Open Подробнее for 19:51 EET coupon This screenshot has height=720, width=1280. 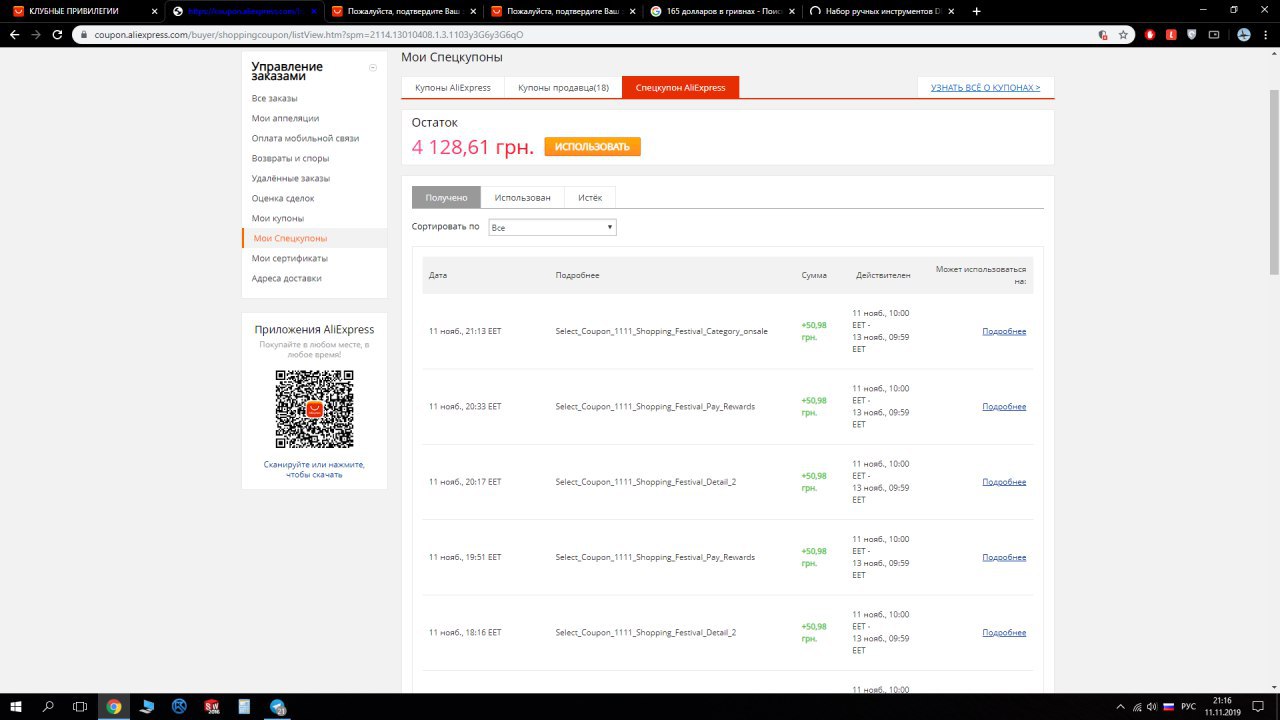(x=1004, y=557)
